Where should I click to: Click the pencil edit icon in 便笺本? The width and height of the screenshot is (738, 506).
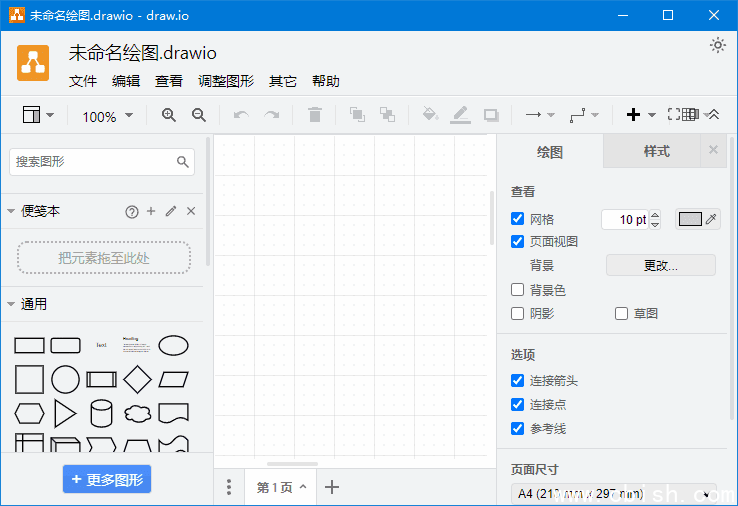171,211
